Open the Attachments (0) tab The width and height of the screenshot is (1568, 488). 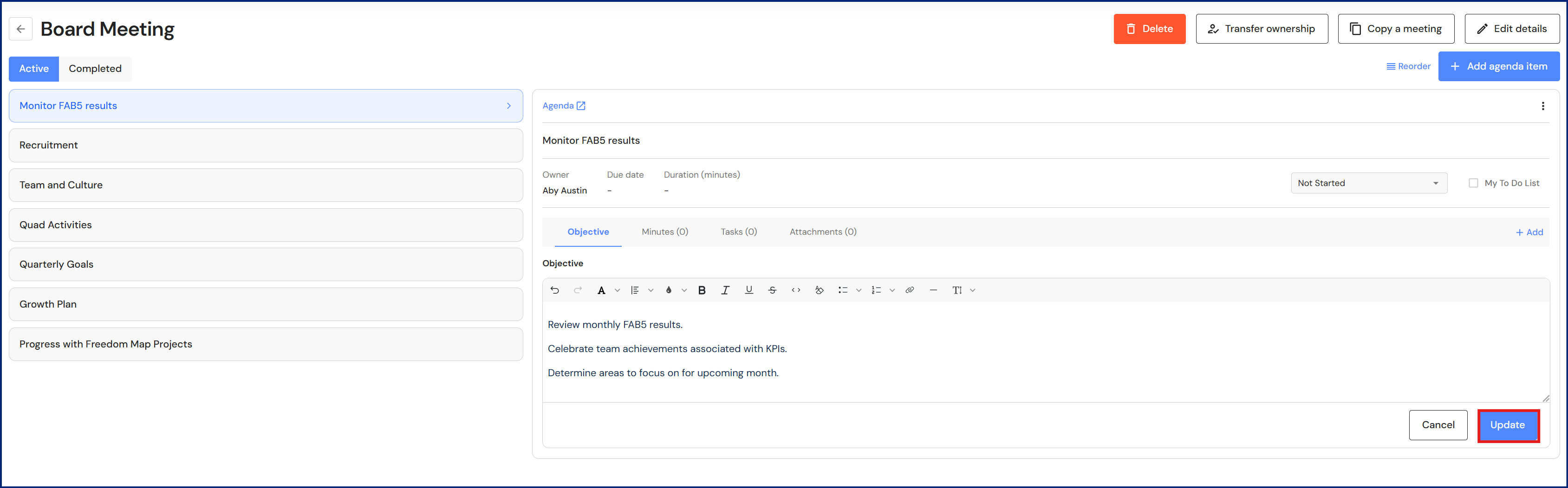point(823,232)
